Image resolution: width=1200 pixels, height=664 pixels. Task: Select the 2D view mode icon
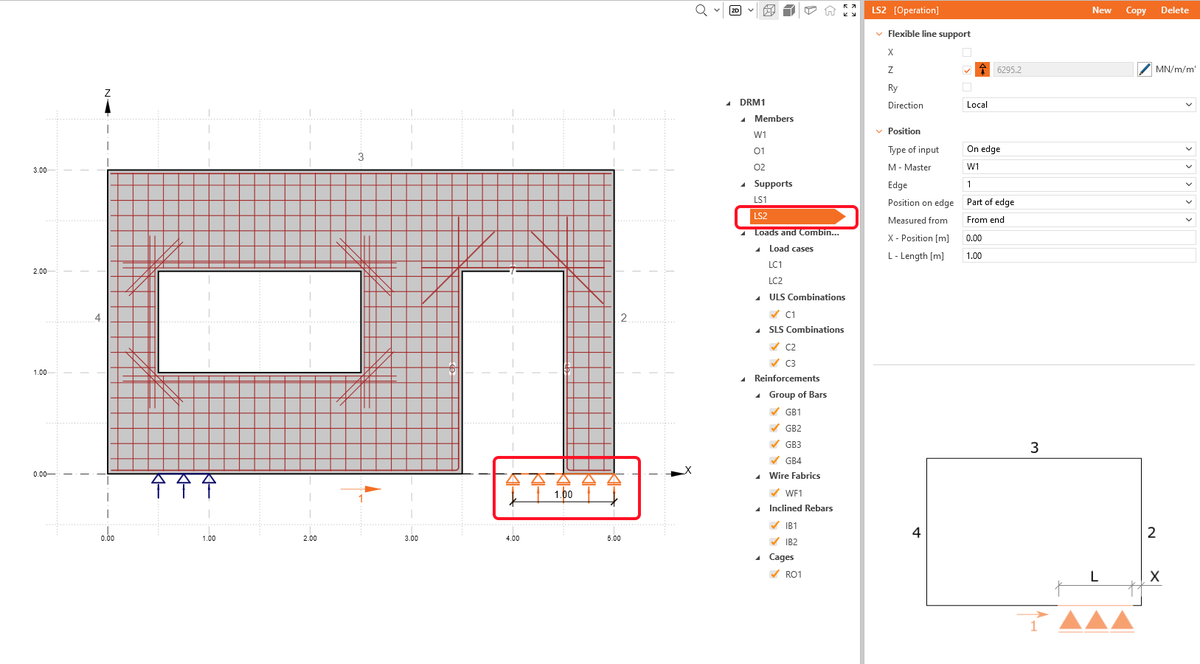736,11
